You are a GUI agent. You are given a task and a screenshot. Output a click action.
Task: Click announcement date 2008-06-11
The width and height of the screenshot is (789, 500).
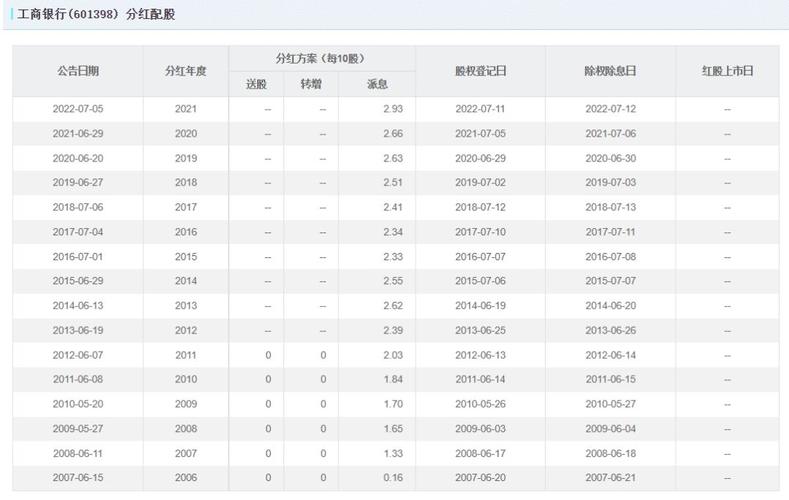coord(78,453)
